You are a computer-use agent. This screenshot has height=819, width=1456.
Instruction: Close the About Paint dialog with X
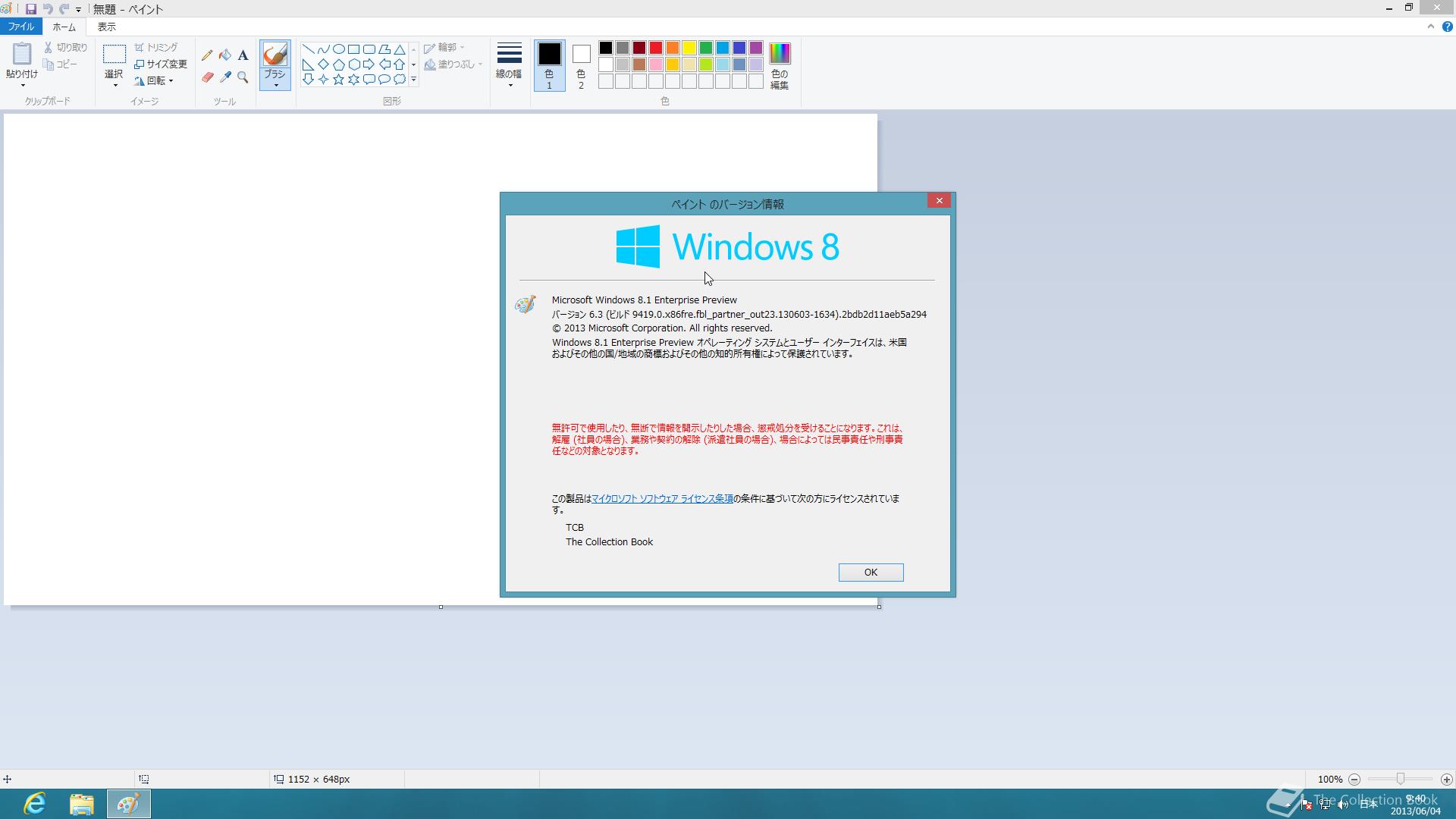click(939, 200)
